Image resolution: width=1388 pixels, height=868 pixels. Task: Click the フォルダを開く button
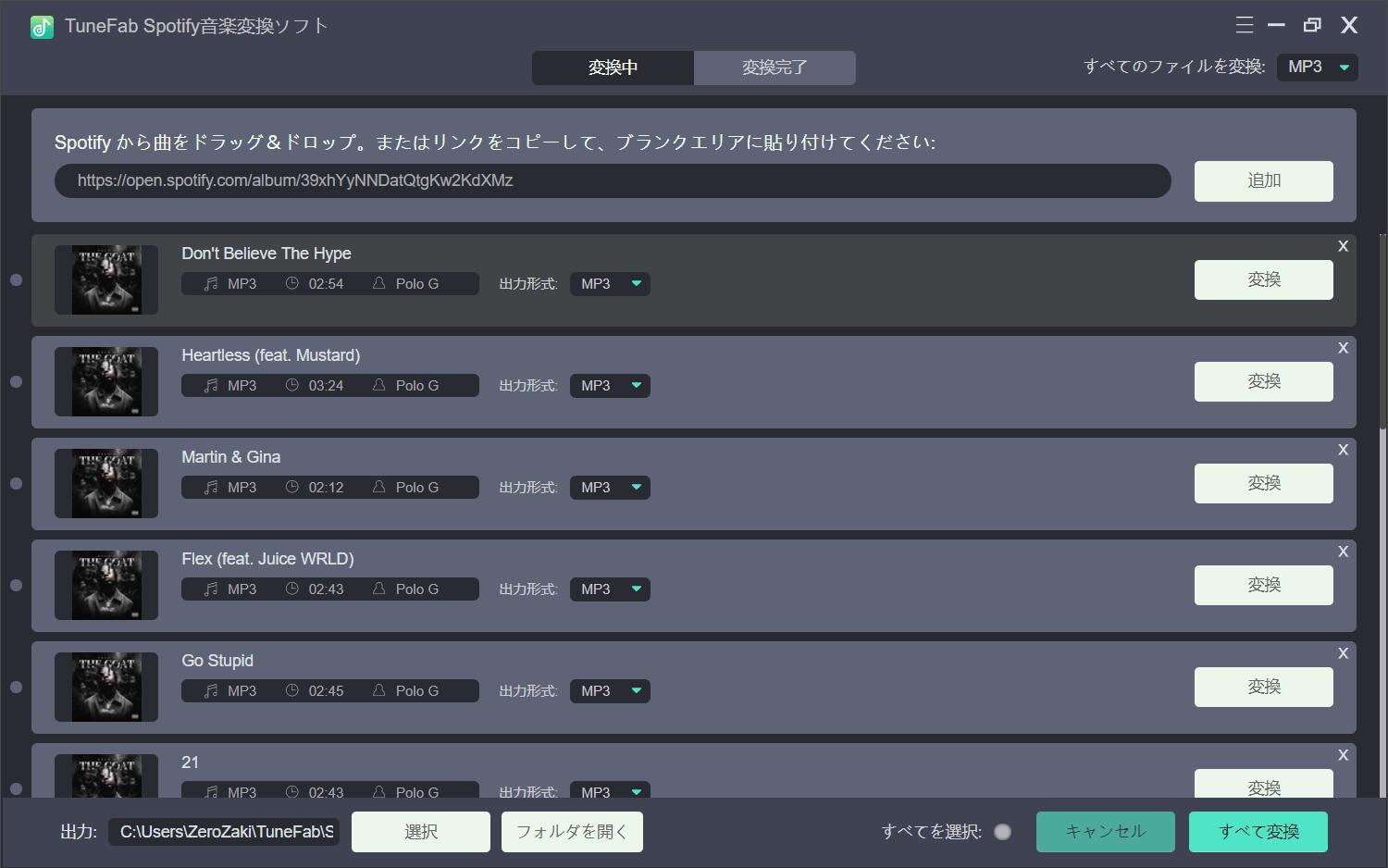[x=572, y=832]
